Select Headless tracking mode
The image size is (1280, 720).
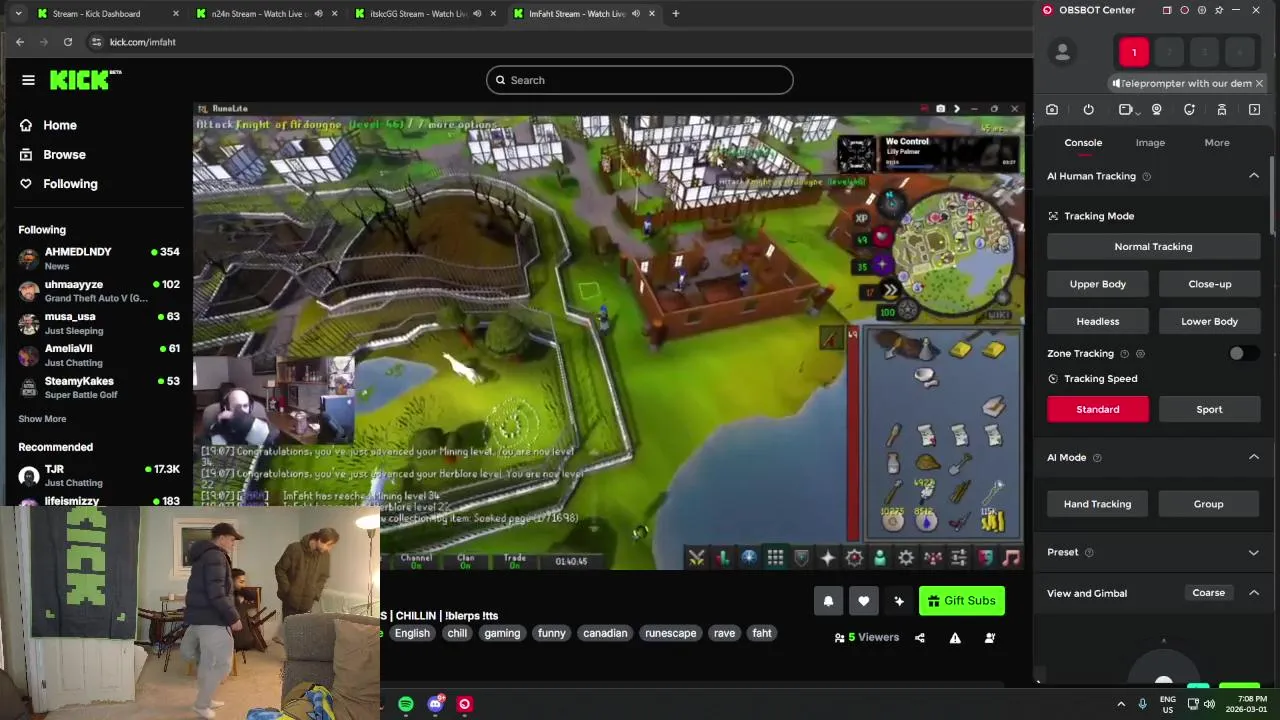coord(1098,321)
